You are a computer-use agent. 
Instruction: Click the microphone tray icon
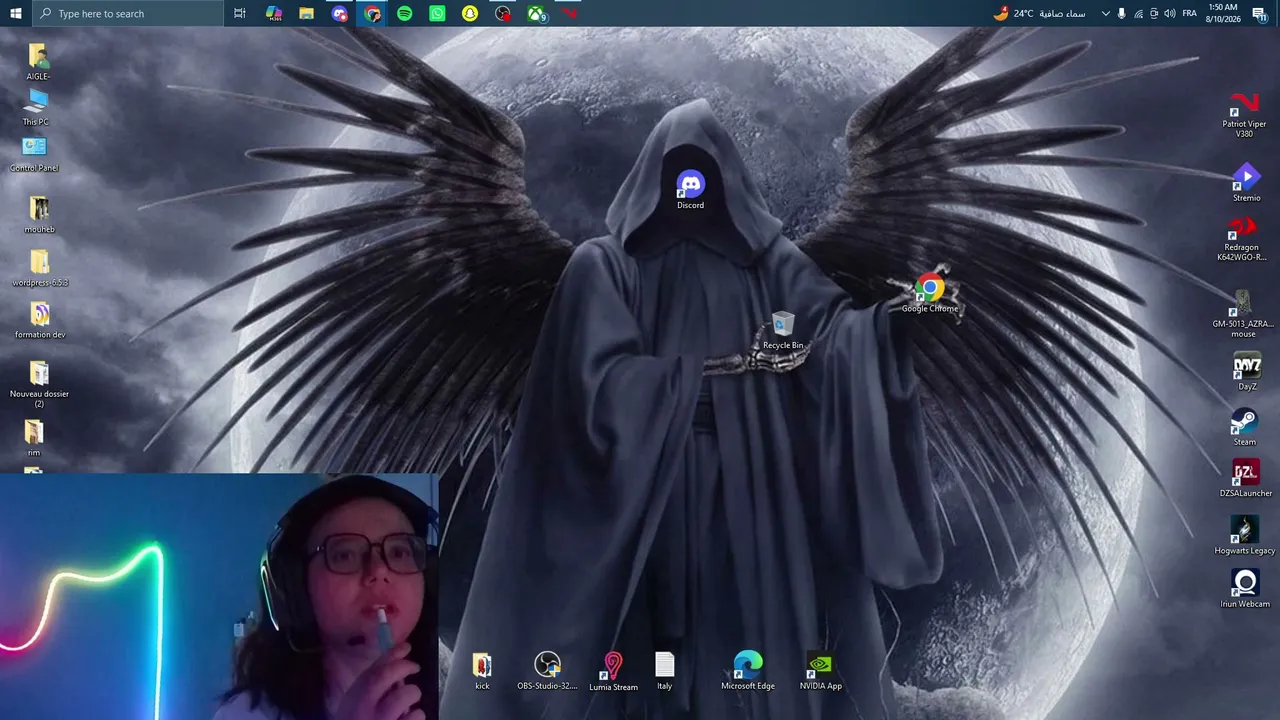click(1121, 13)
